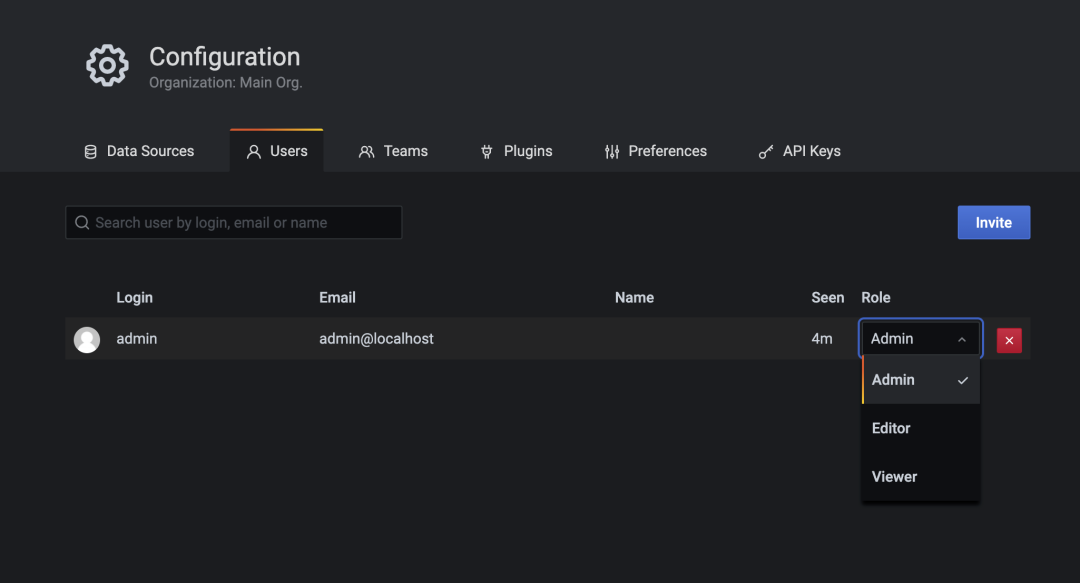
Task: Click the Configuration gear icon
Action: (107, 65)
